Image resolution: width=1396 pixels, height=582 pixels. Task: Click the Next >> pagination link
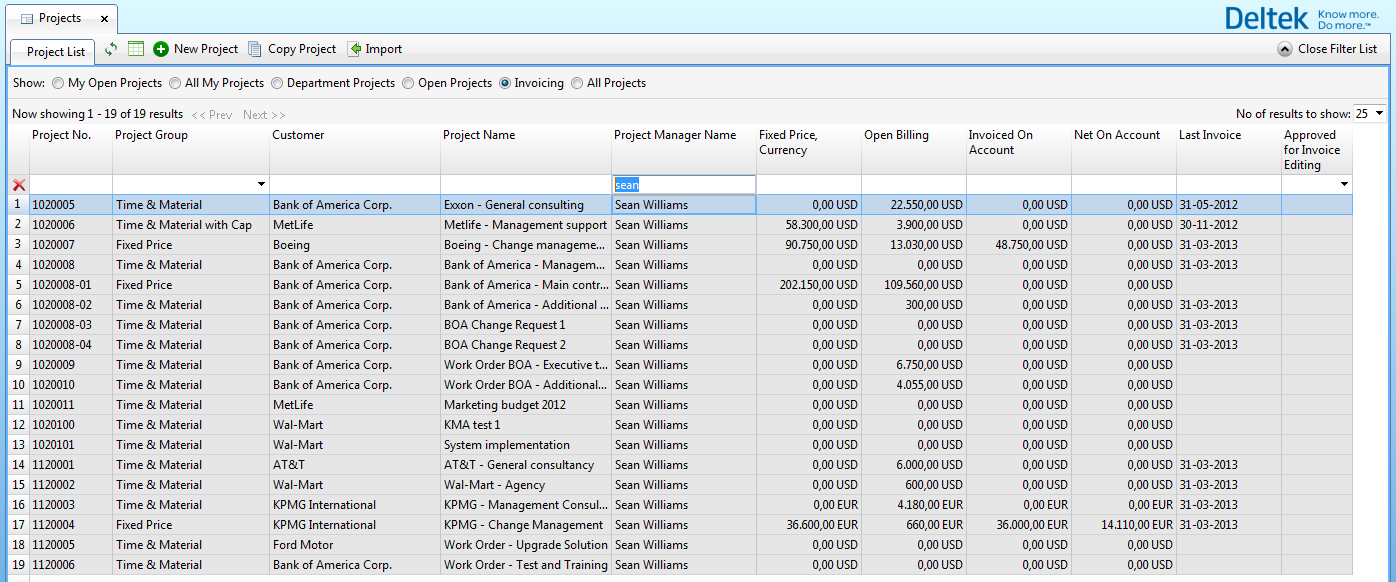click(x=264, y=115)
